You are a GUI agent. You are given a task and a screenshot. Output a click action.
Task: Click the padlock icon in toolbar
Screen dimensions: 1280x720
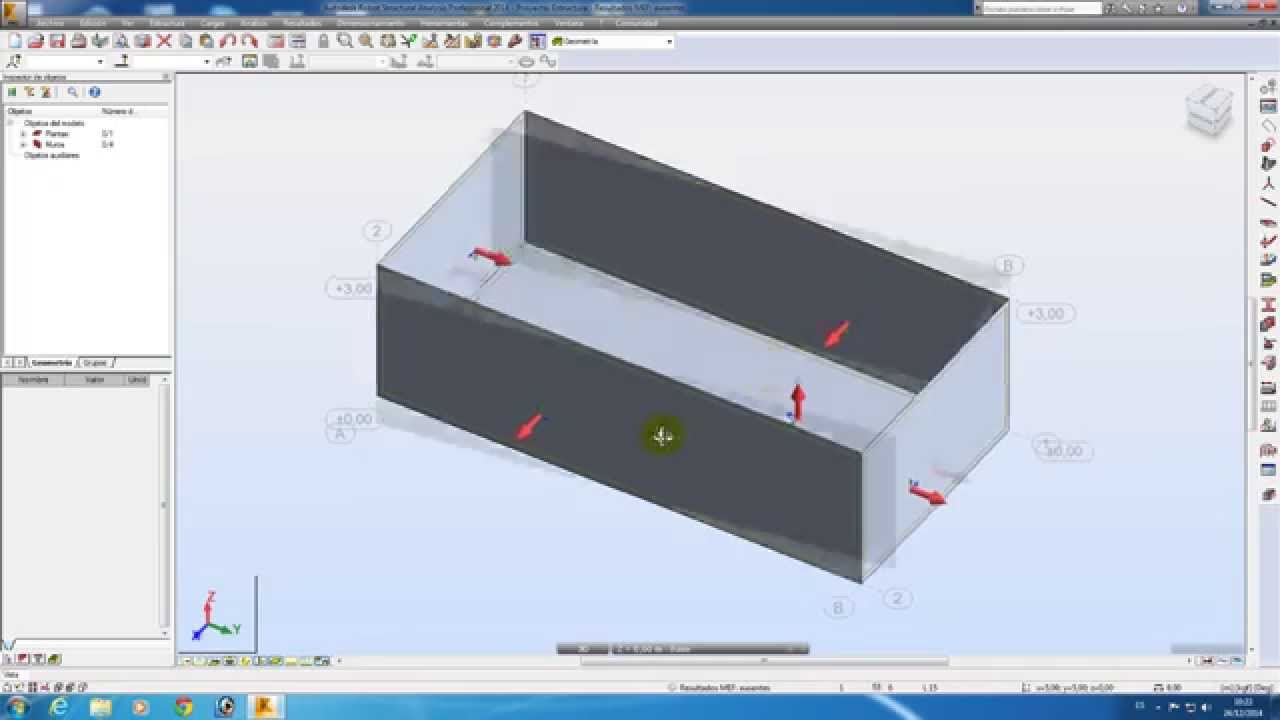click(x=323, y=41)
